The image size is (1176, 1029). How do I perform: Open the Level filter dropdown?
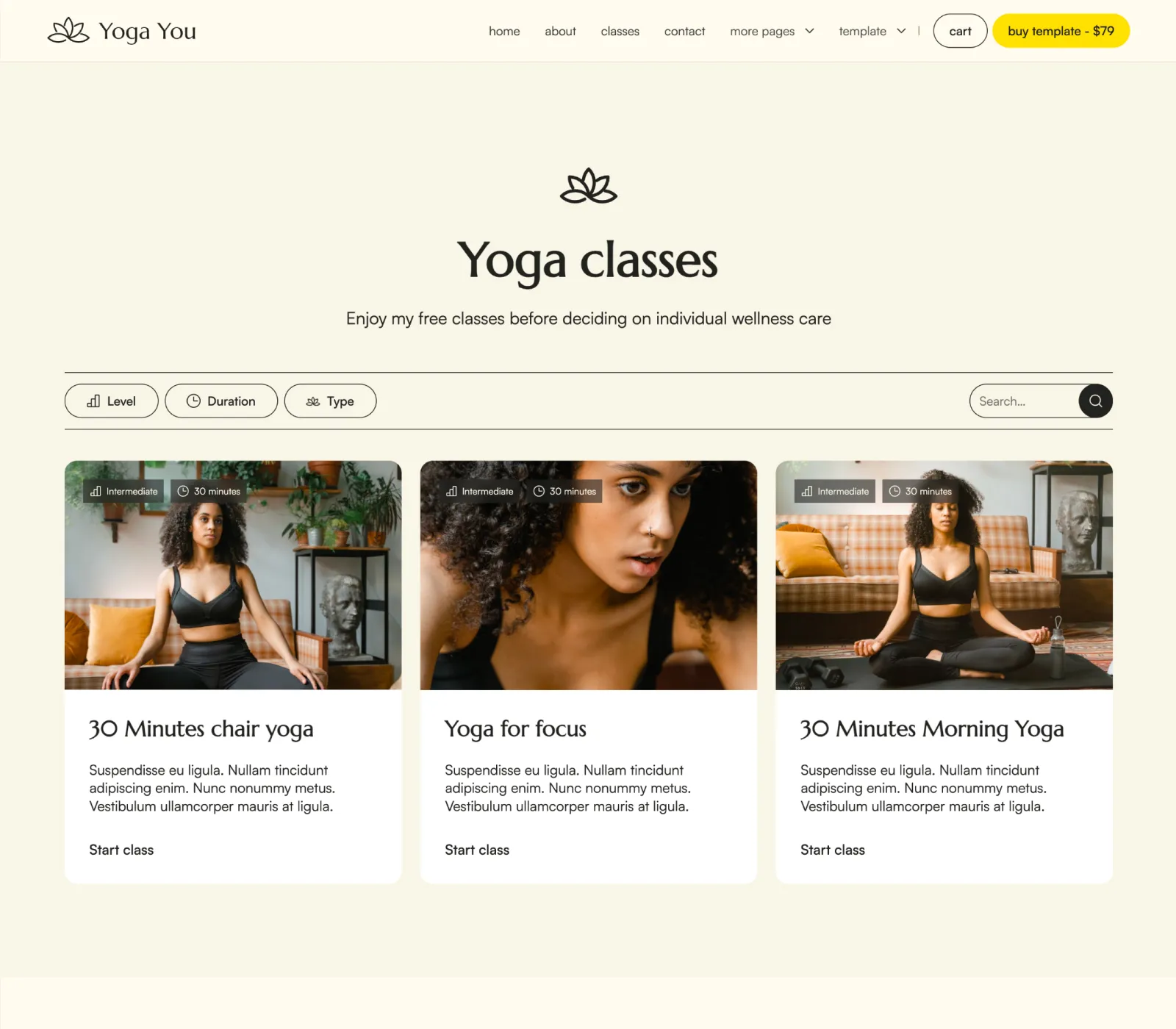coord(112,401)
